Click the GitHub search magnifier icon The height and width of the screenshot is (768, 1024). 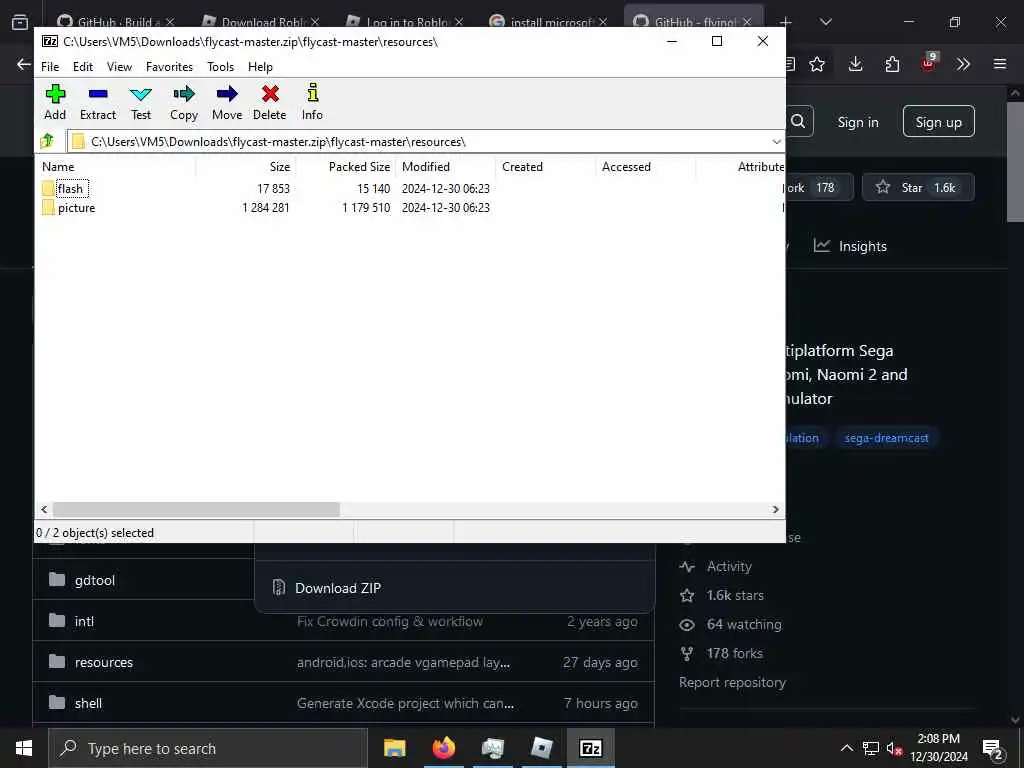pos(798,121)
